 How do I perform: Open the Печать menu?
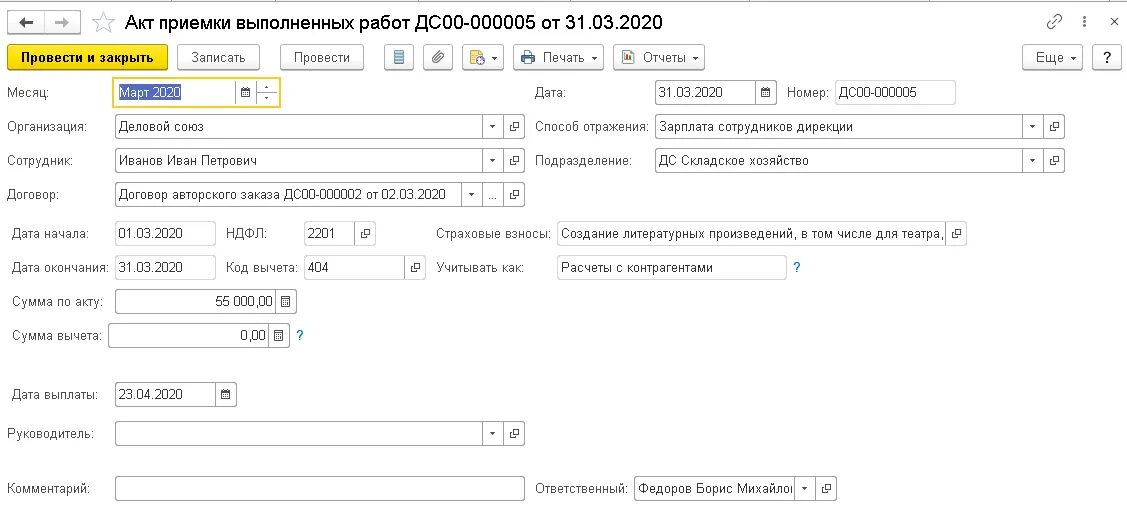point(559,58)
